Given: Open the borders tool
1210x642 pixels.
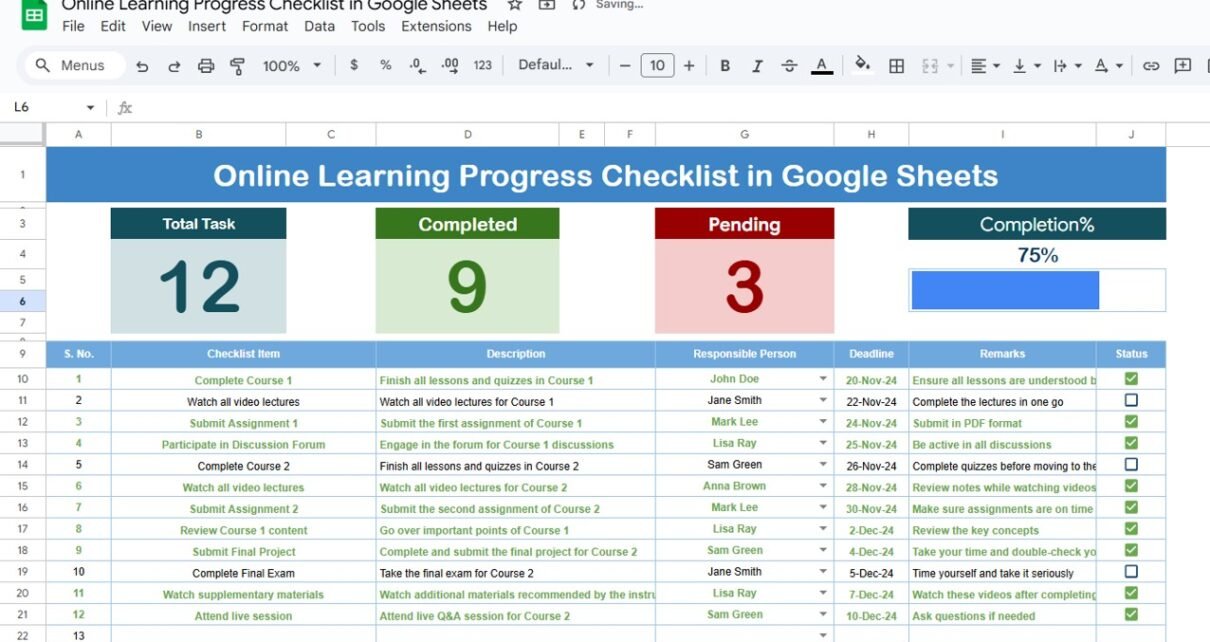Looking at the screenshot, I should tap(897, 66).
